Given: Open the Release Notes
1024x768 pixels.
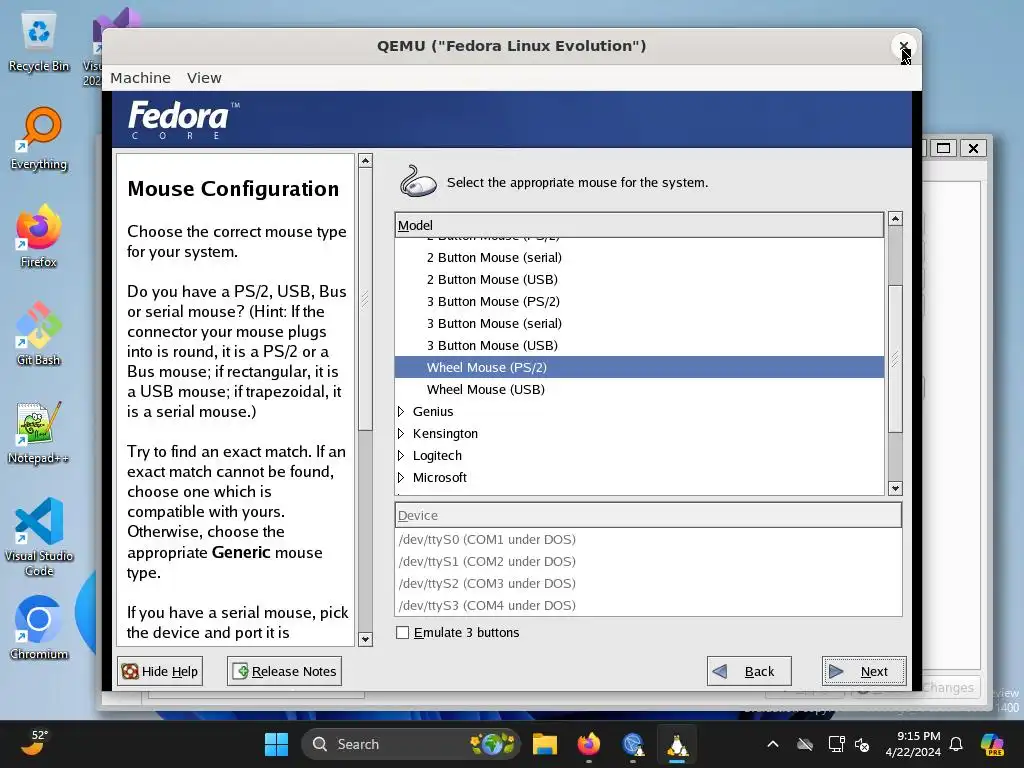Looking at the screenshot, I should click(x=284, y=671).
